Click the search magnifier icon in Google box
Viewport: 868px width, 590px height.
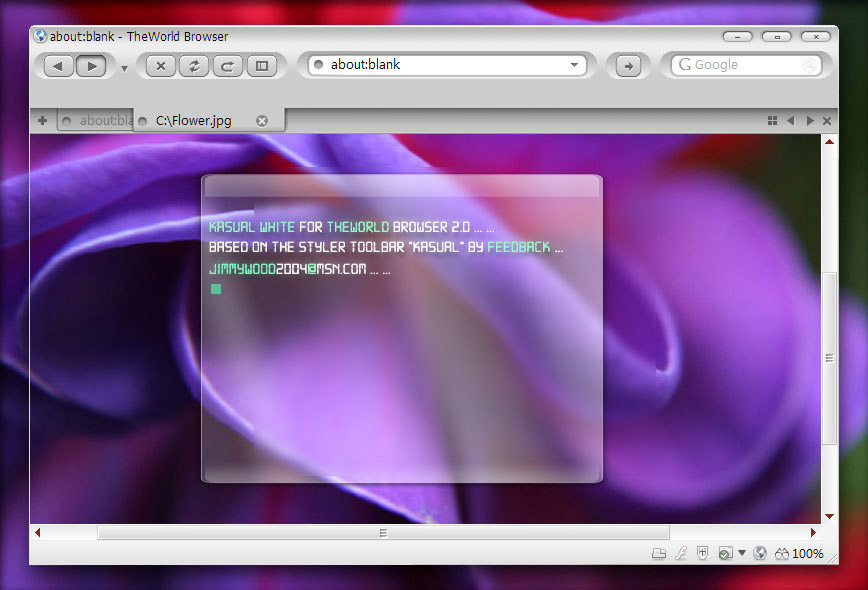click(809, 65)
